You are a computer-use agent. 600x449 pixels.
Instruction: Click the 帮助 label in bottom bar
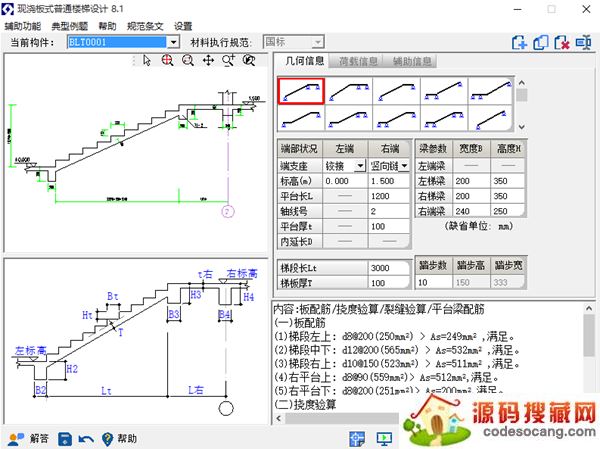click(127, 439)
